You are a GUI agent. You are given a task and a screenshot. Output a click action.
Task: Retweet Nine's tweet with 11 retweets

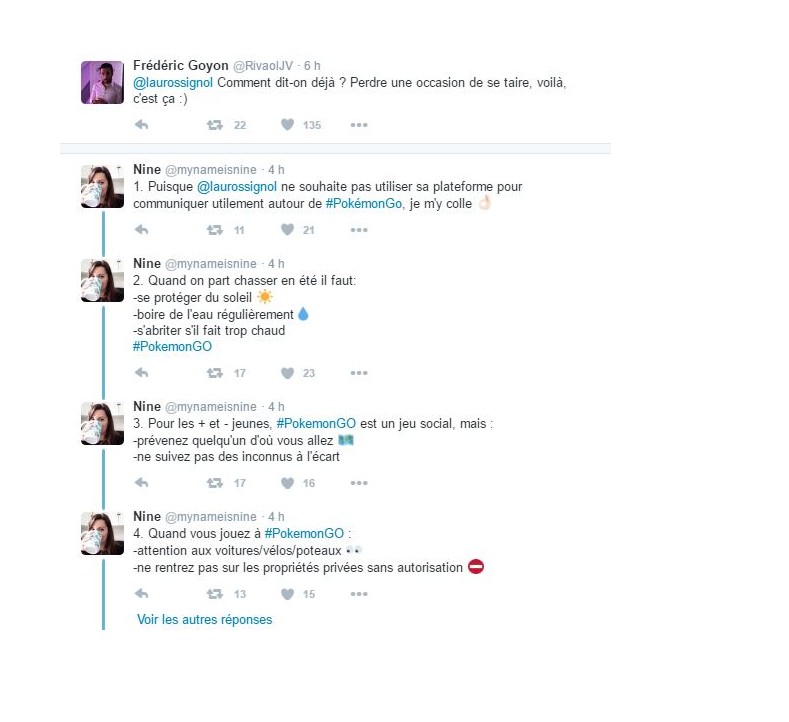(215, 230)
